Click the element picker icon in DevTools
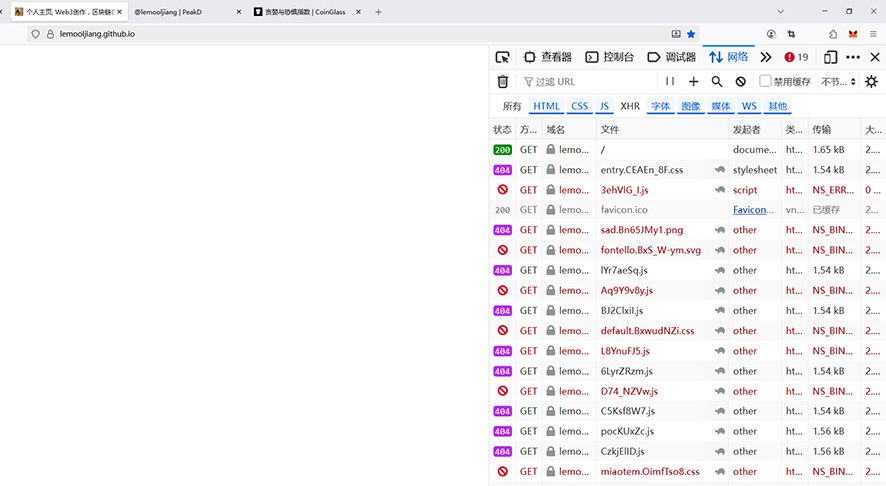 click(503, 57)
